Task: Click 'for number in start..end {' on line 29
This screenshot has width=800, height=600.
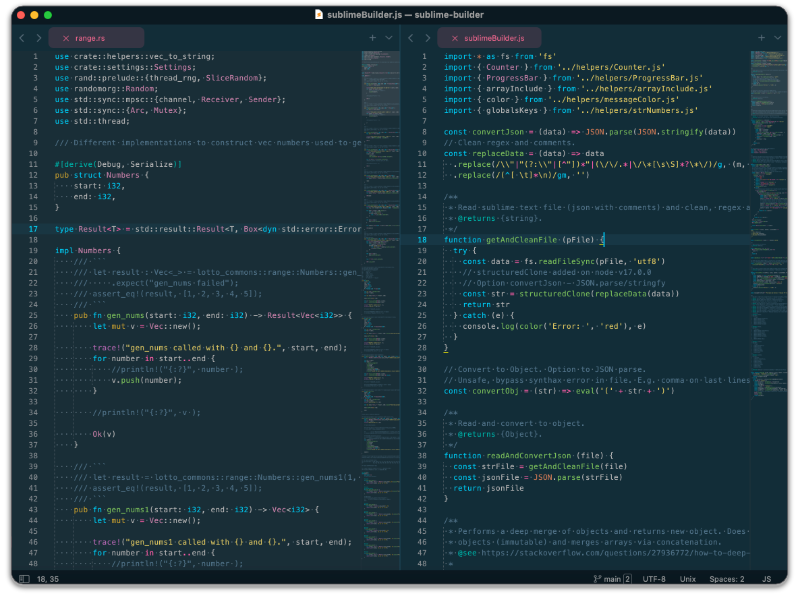Action: point(154,359)
